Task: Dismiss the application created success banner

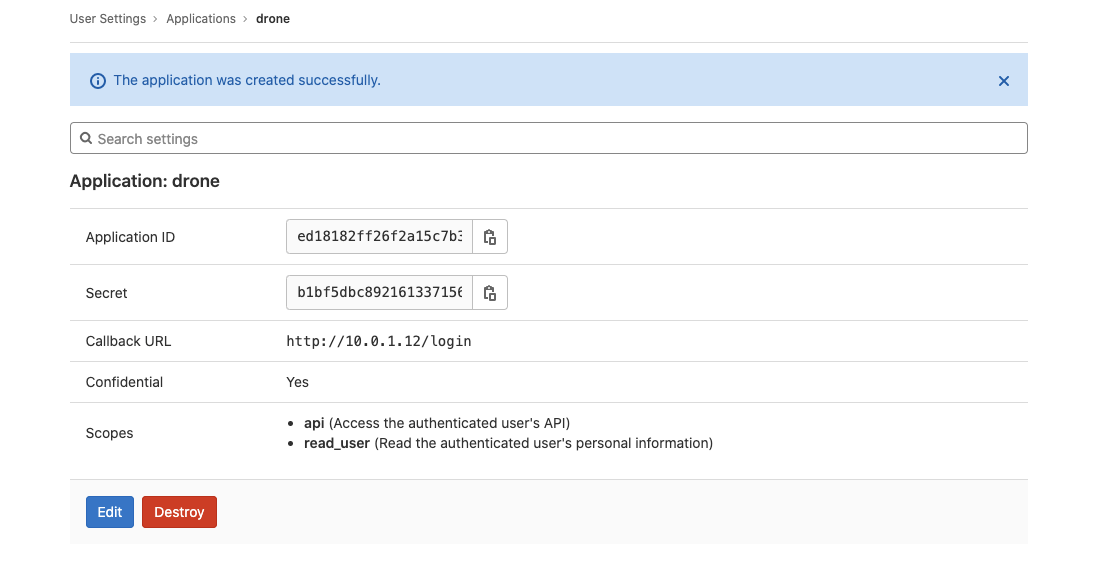Action: point(1004,81)
